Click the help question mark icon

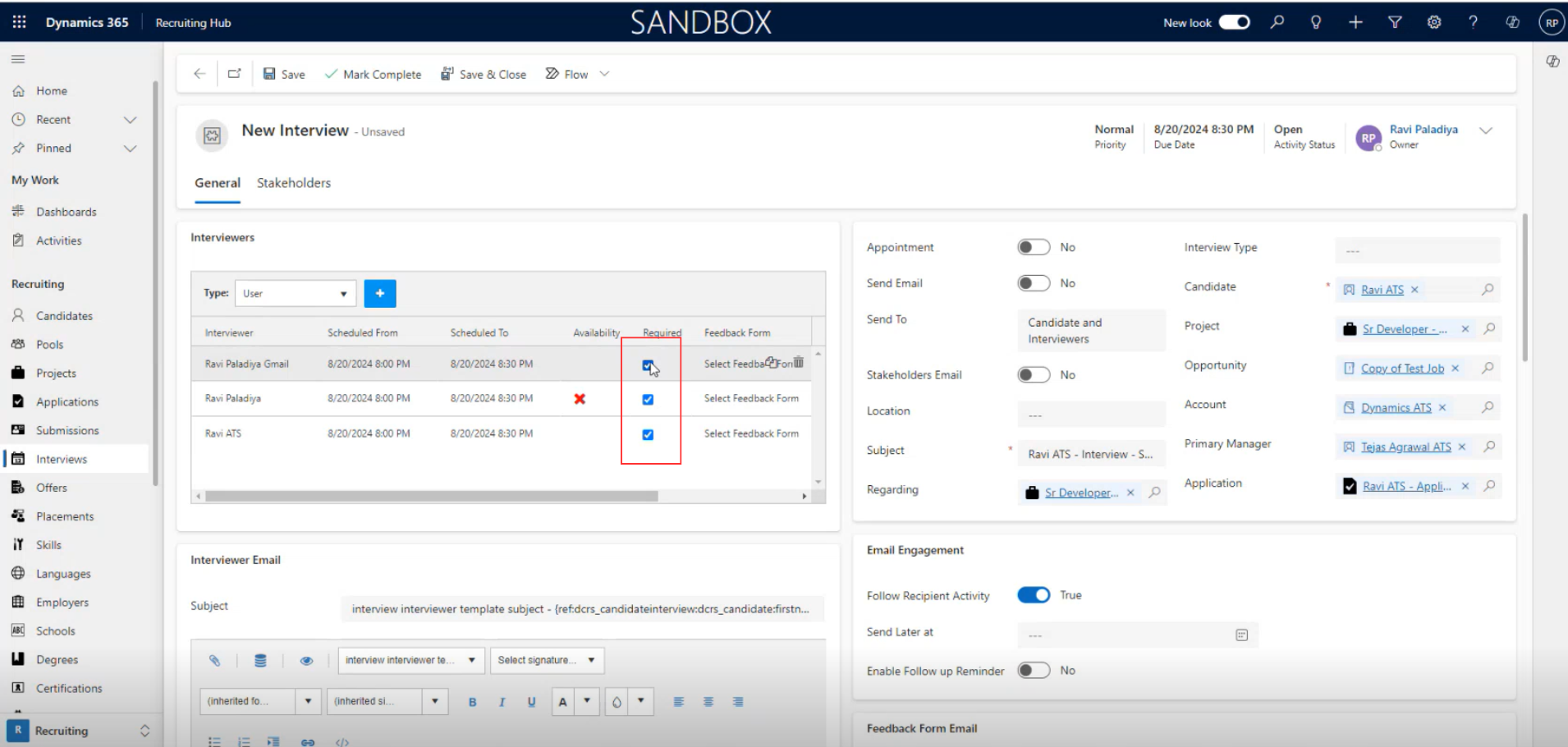coord(1473,22)
